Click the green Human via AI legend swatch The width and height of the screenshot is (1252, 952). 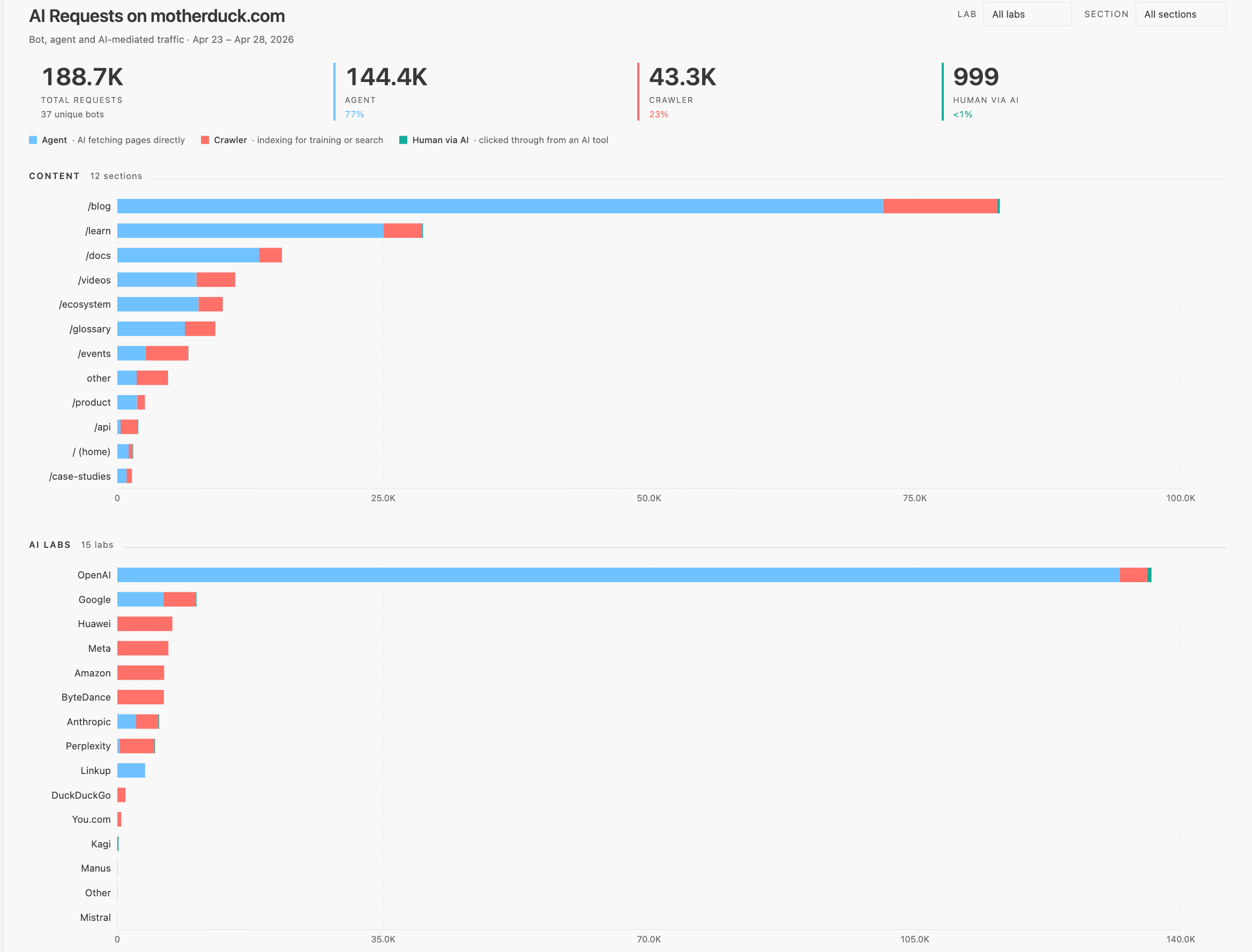404,140
